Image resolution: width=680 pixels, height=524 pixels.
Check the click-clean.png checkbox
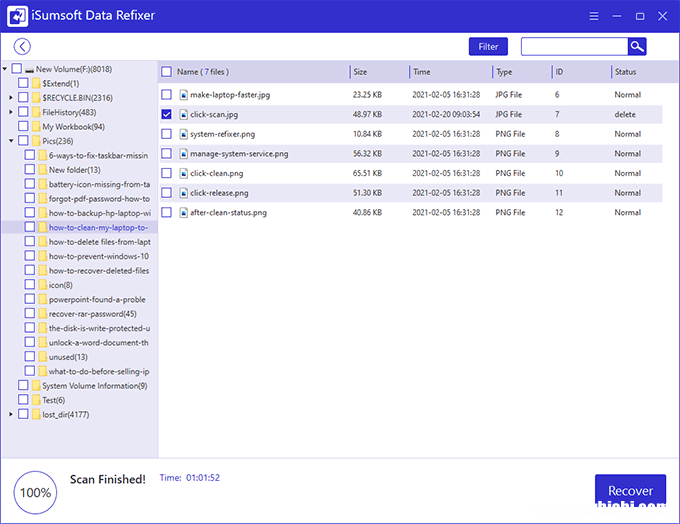(167, 173)
